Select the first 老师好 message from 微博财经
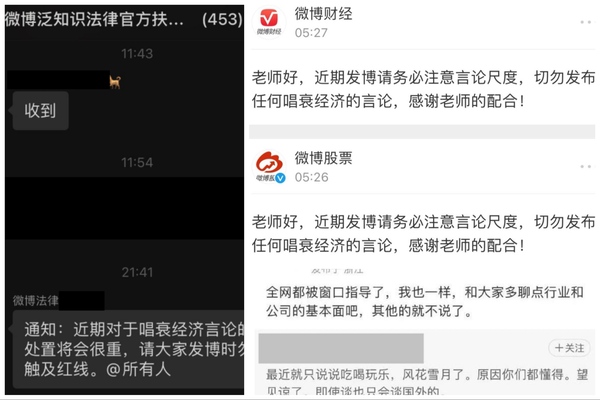600x400 pixels. [x=423, y=89]
